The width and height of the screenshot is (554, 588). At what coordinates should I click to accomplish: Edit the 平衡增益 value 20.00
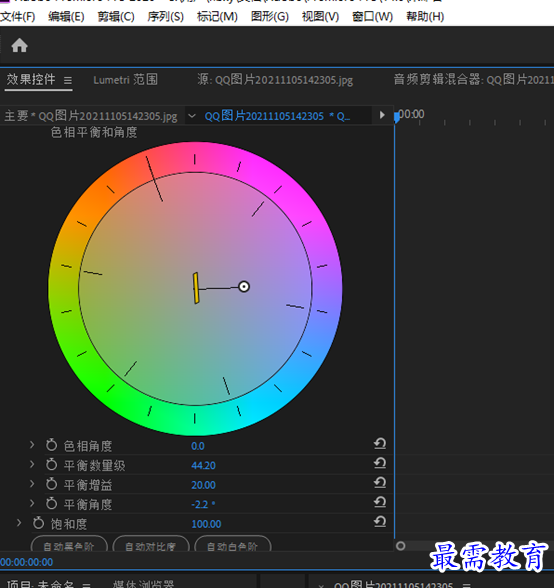click(203, 485)
